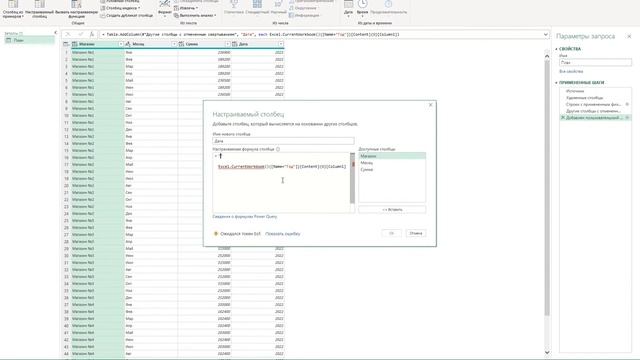Open the Power Query formulas info link
Viewport: 640px width, 360px height.
(x=244, y=217)
